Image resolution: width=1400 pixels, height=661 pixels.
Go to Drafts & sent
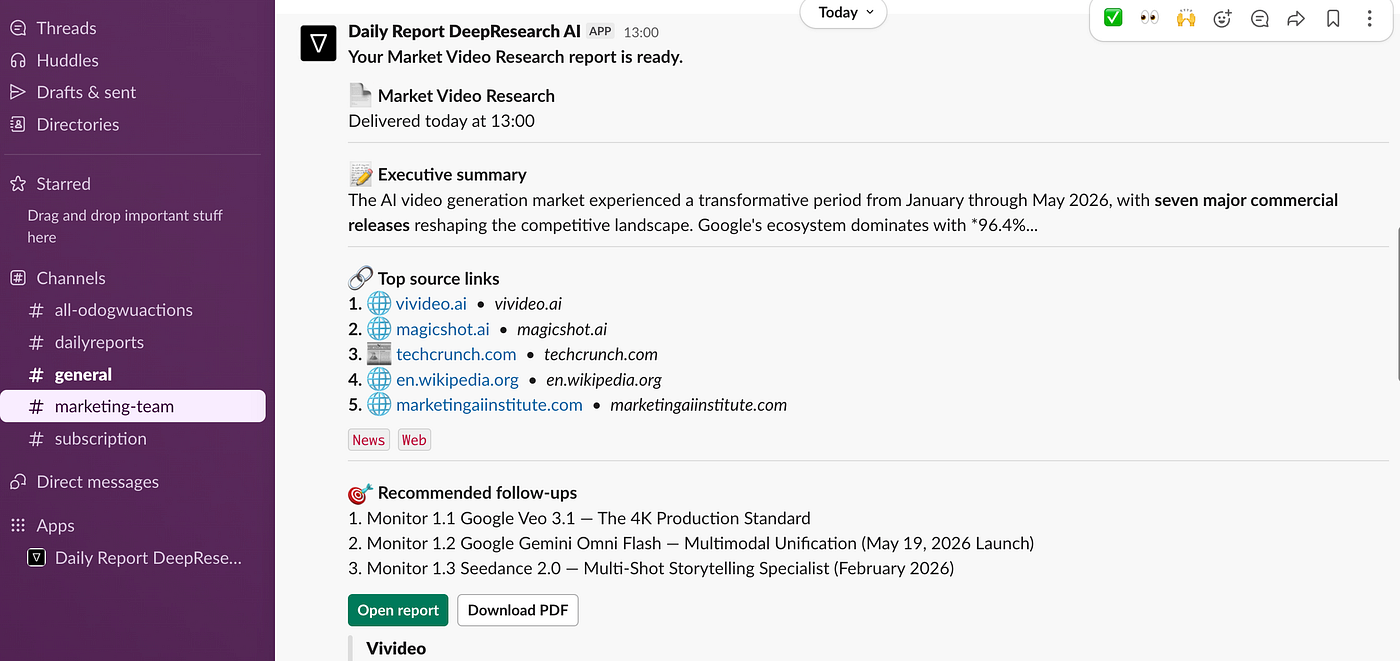[x=86, y=92]
